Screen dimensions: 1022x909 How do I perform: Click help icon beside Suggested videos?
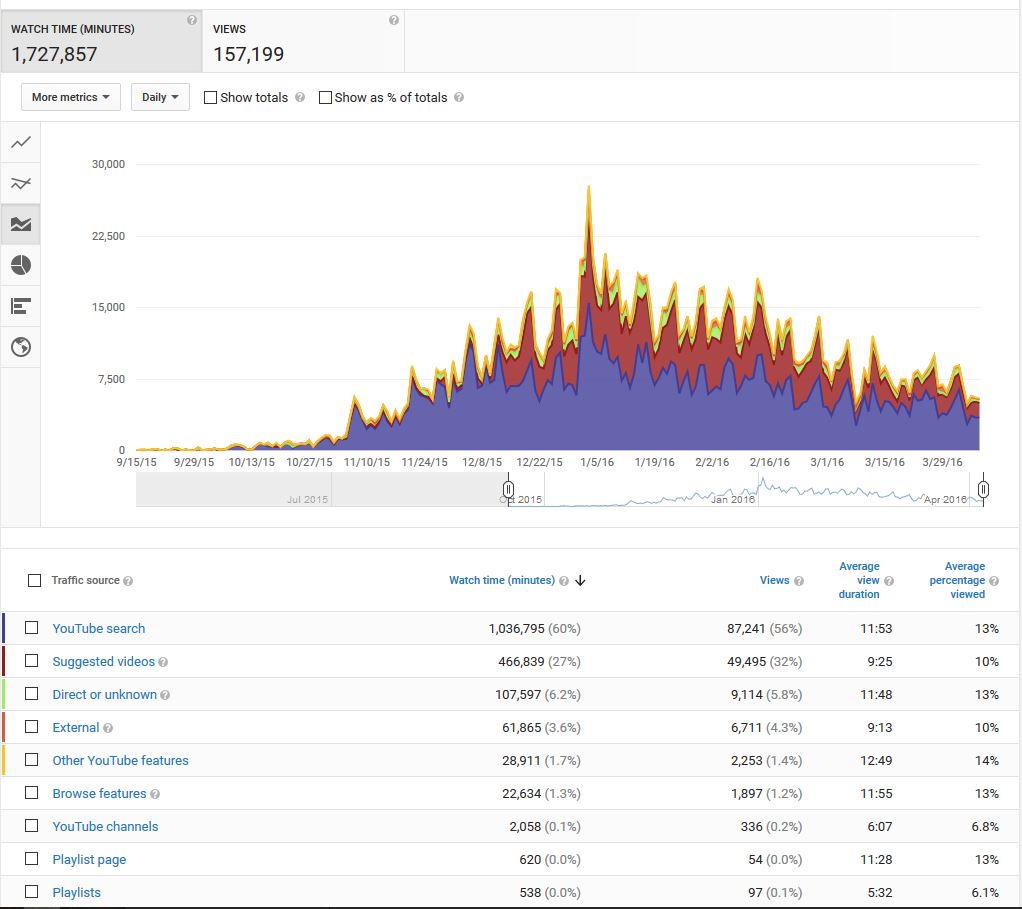pyautogui.click(x=163, y=662)
